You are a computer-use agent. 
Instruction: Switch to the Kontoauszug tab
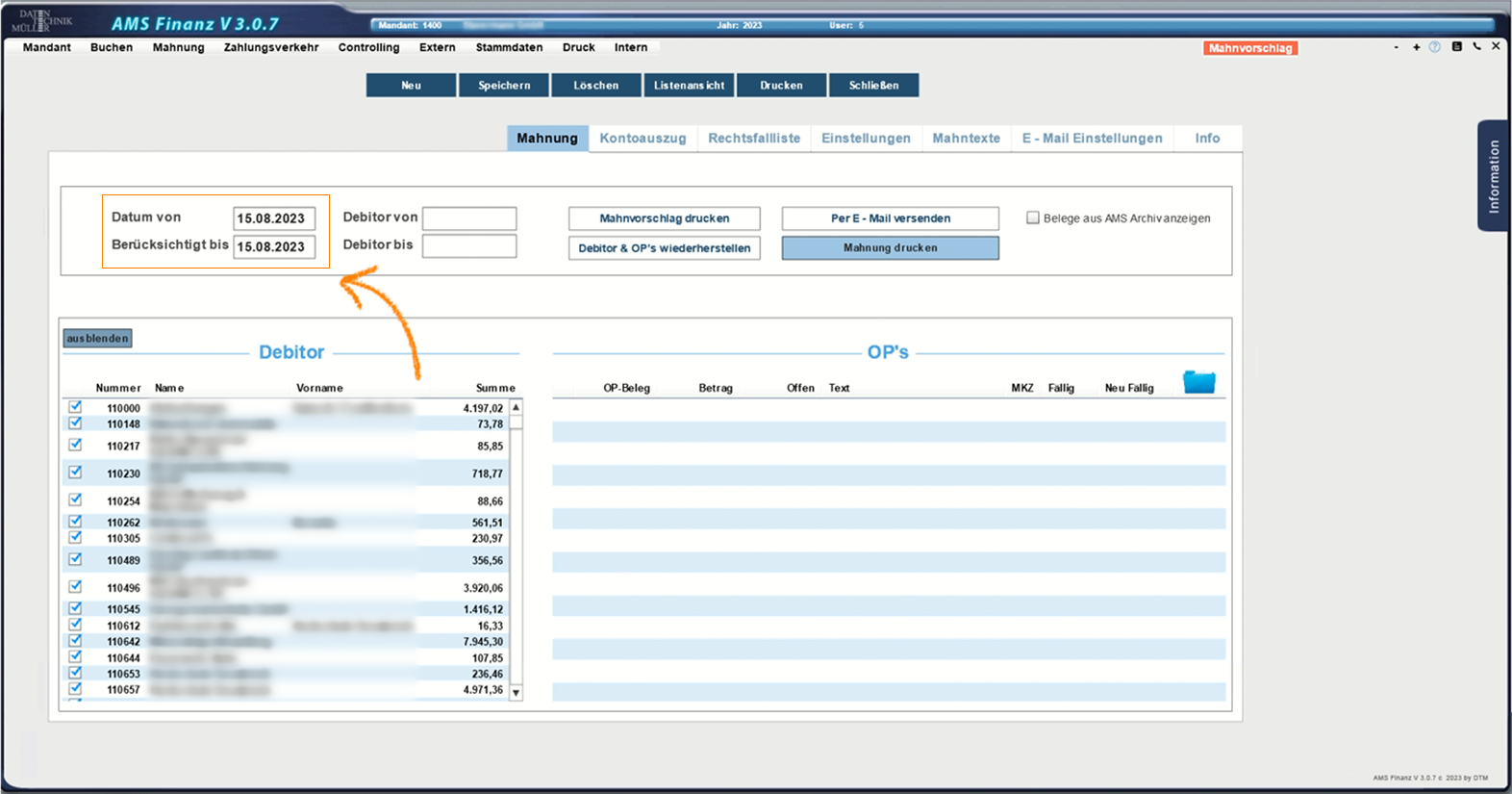643,139
